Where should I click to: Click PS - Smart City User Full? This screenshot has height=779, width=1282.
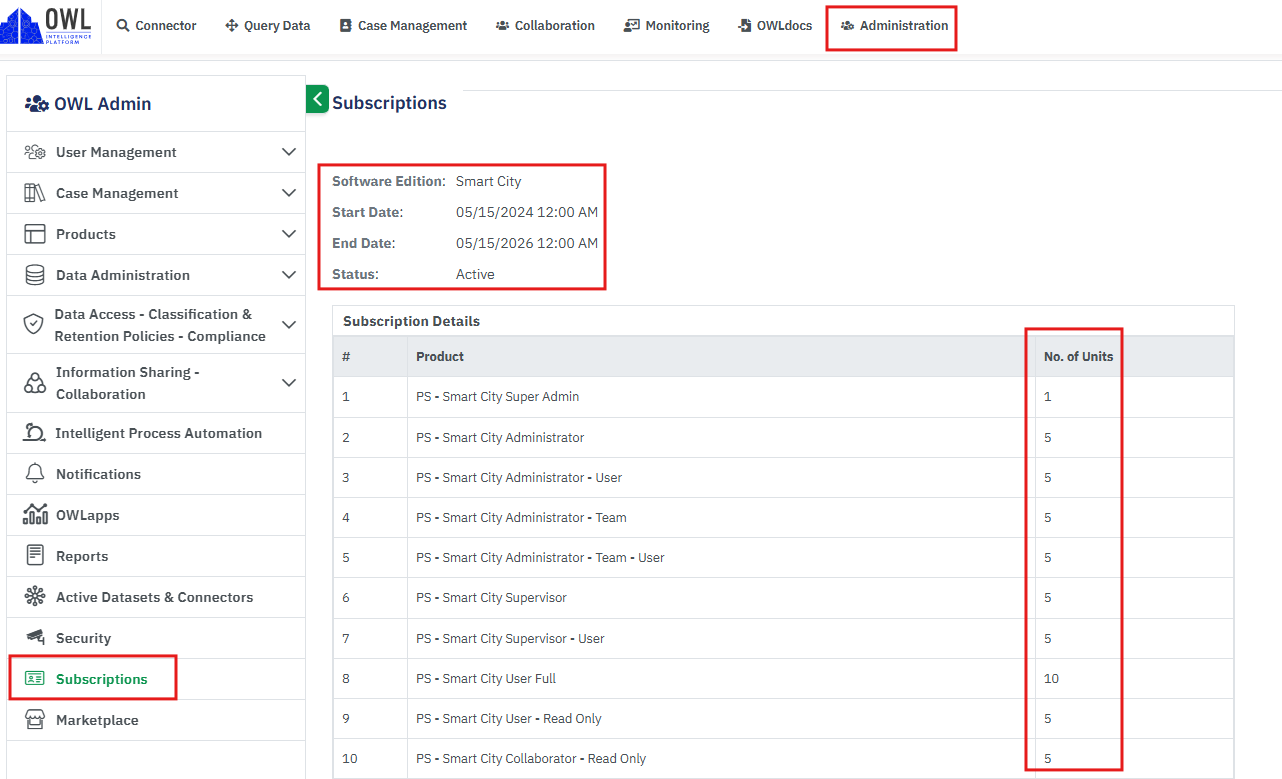[x=486, y=678]
